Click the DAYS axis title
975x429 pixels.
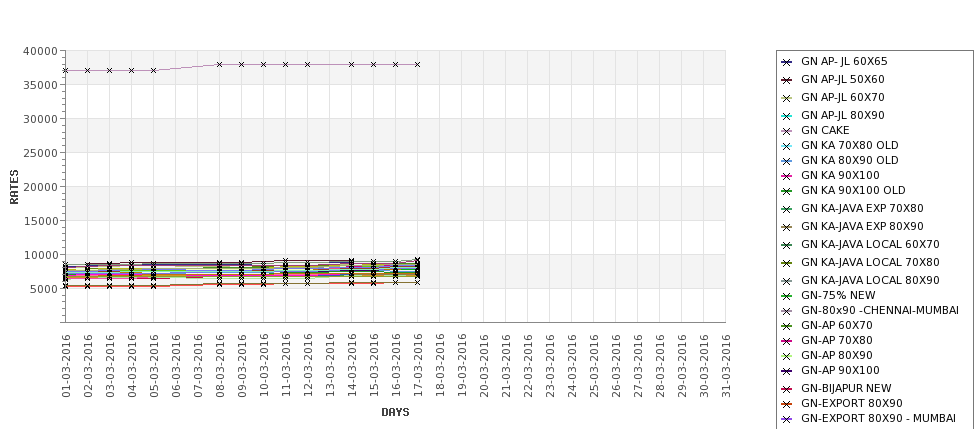click(x=395, y=412)
